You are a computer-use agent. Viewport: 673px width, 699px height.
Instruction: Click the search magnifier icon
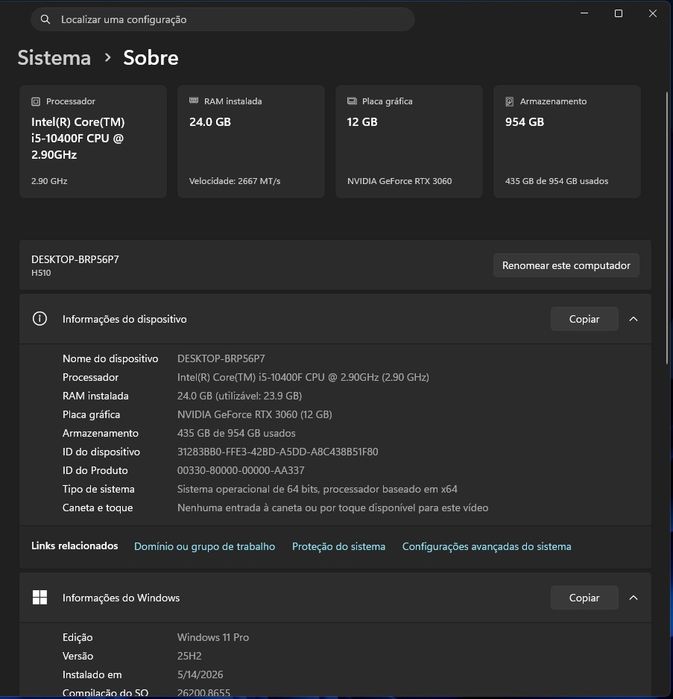click(x=45, y=19)
